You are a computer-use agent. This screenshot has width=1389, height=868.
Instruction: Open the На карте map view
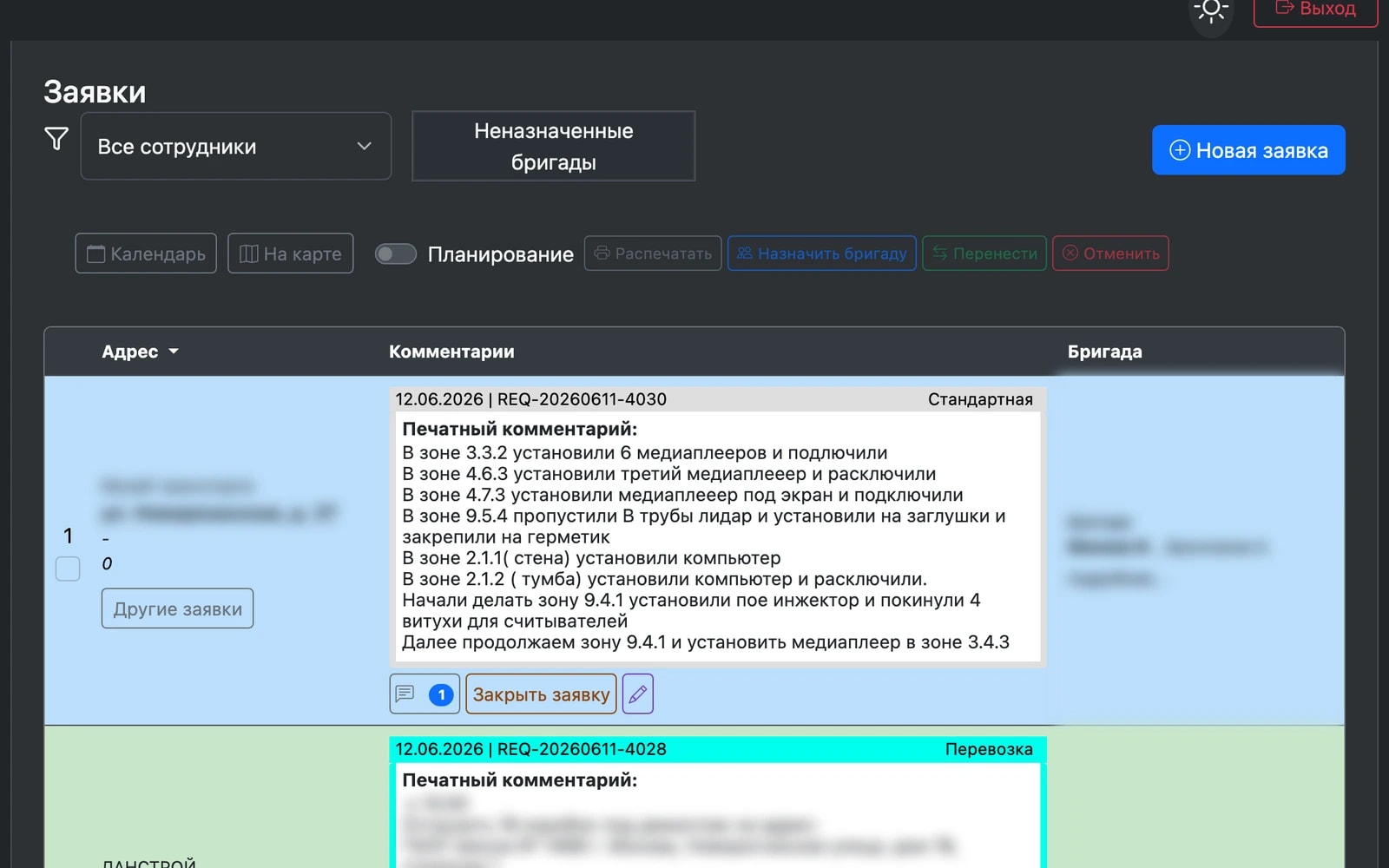click(x=291, y=253)
